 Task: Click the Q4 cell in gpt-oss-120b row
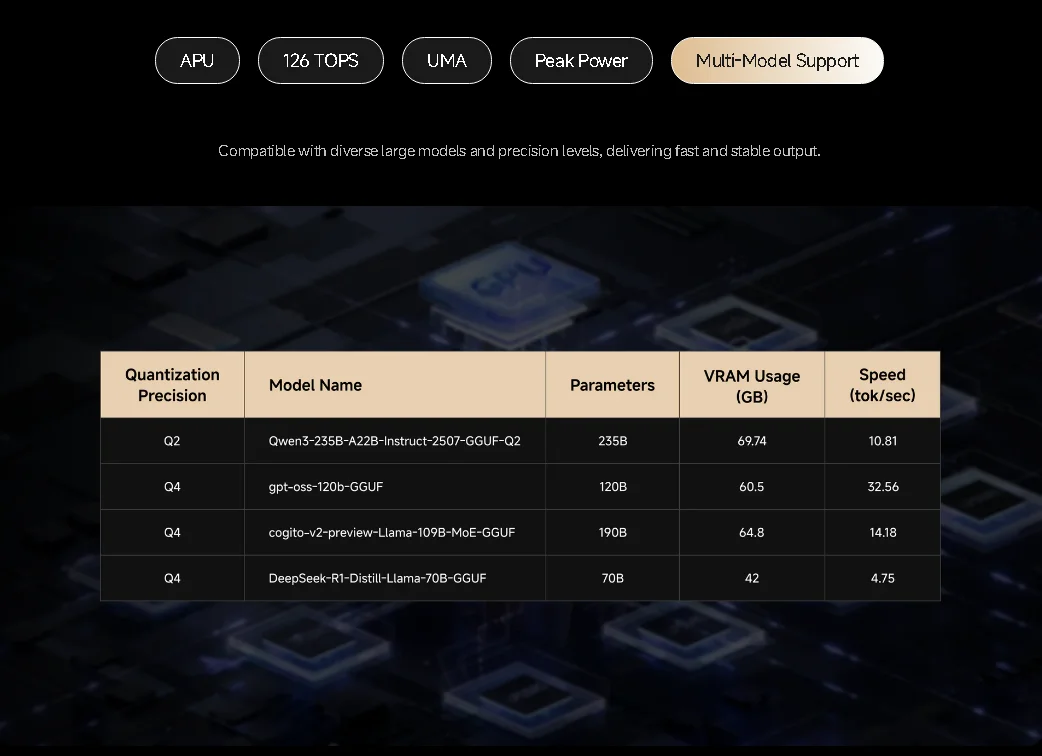pyautogui.click(x=172, y=486)
